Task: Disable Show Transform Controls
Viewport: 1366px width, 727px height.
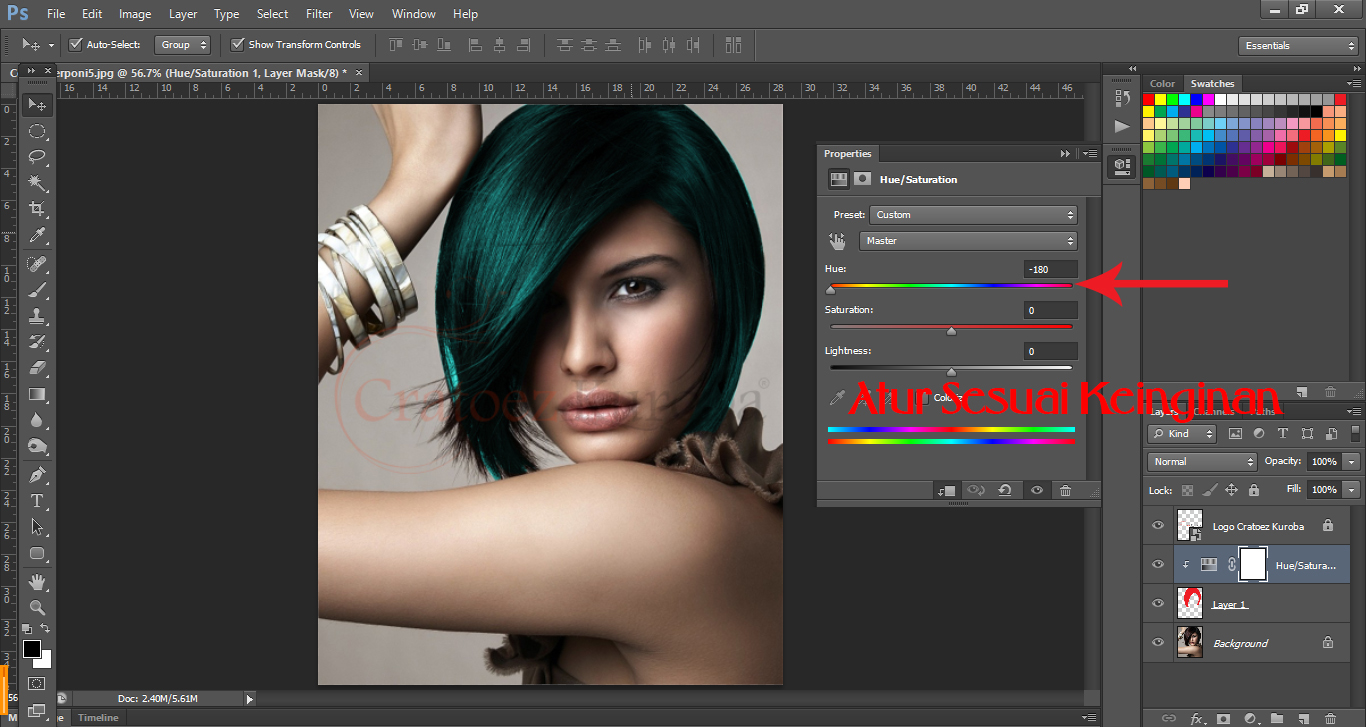Action: [238, 44]
